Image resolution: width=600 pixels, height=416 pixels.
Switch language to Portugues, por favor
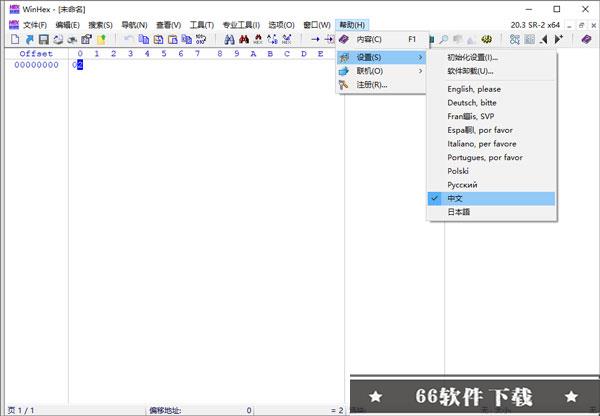click(x=491, y=157)
